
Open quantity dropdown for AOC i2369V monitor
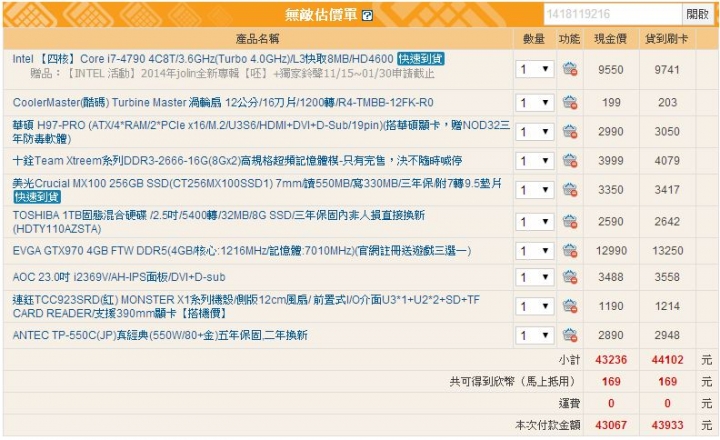(x=534, y=277)
